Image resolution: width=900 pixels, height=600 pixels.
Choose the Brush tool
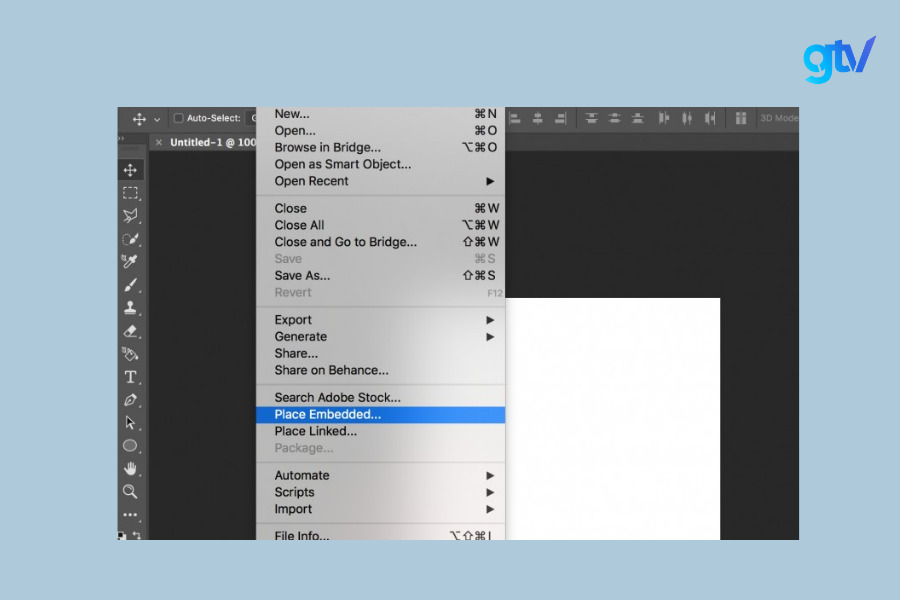pyautogui.click(x=130, y=285)
